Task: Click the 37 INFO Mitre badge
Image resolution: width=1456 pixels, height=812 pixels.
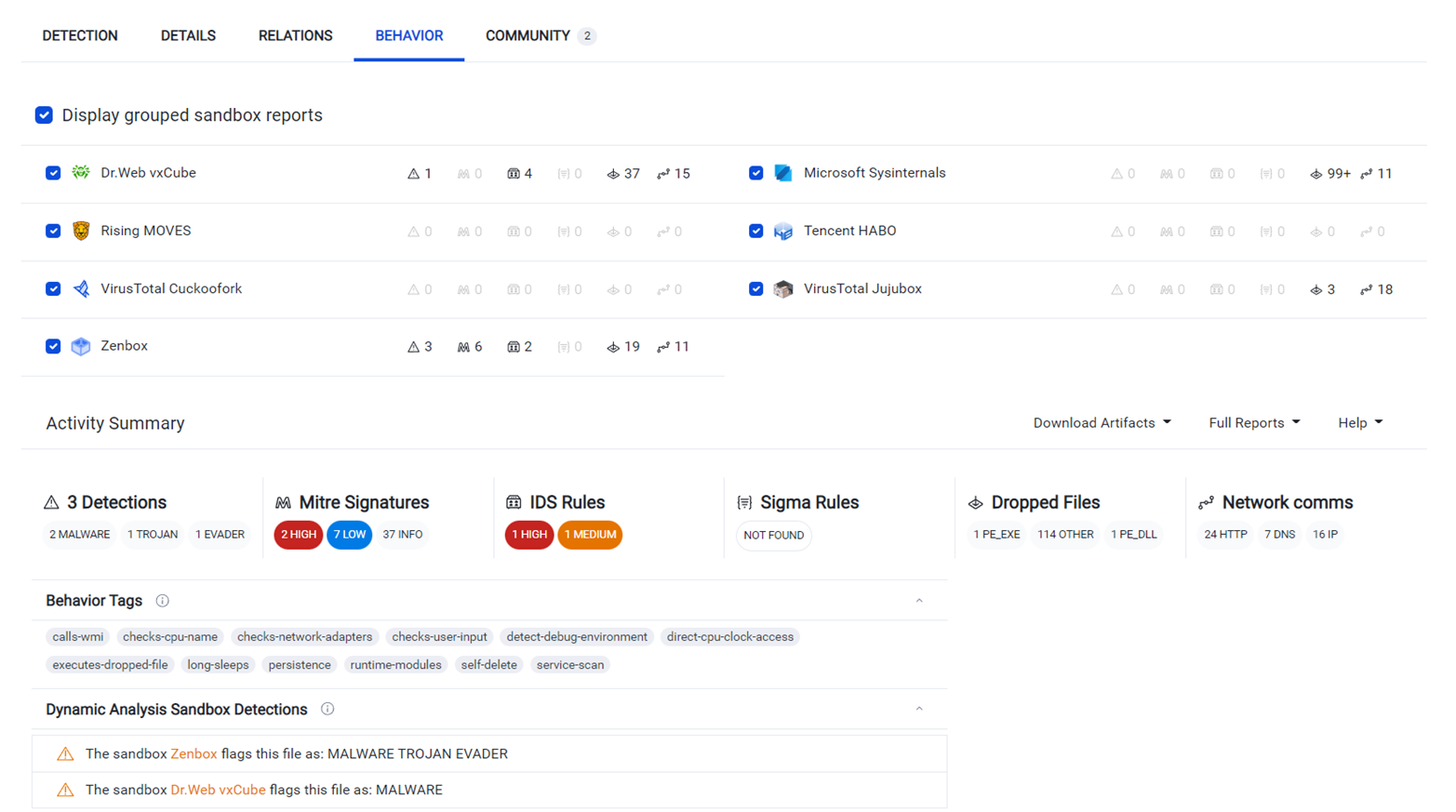Action: pyautogui.click(x=403, y=535)
